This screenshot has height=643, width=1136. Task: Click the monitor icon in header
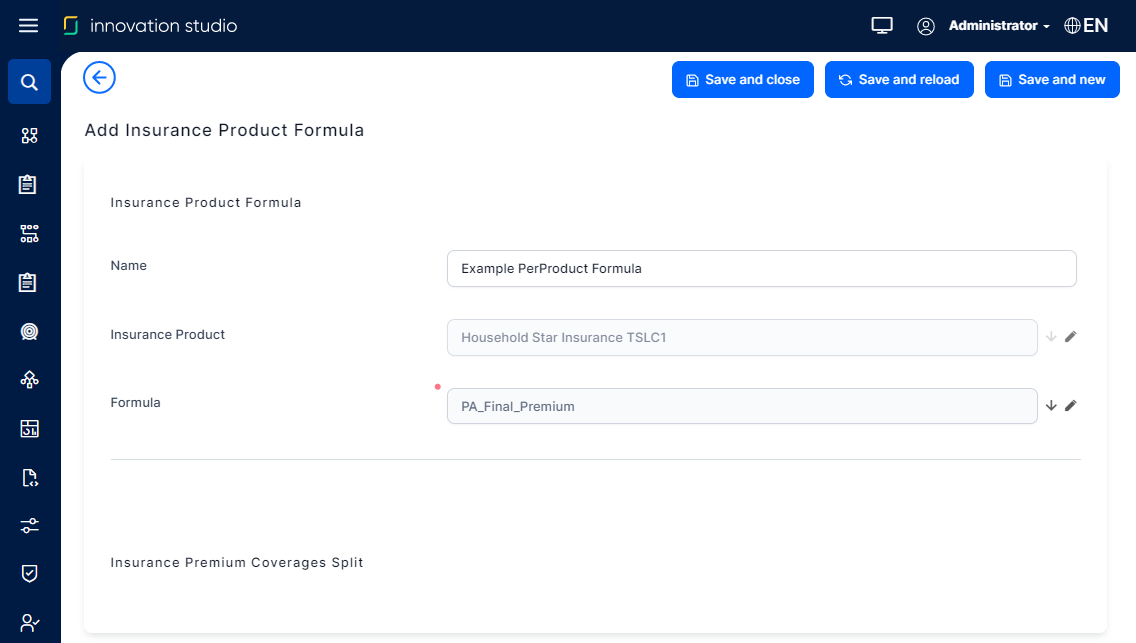881,26
